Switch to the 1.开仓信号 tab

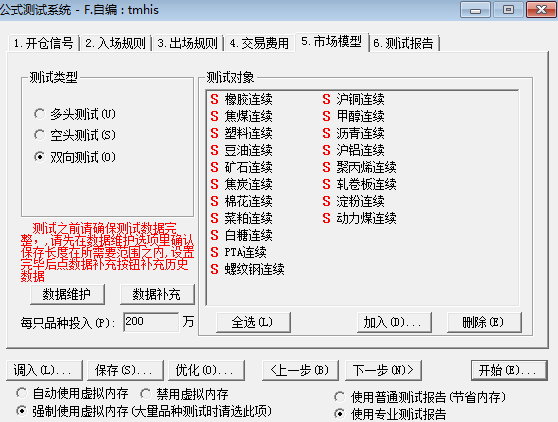point(43,43)
